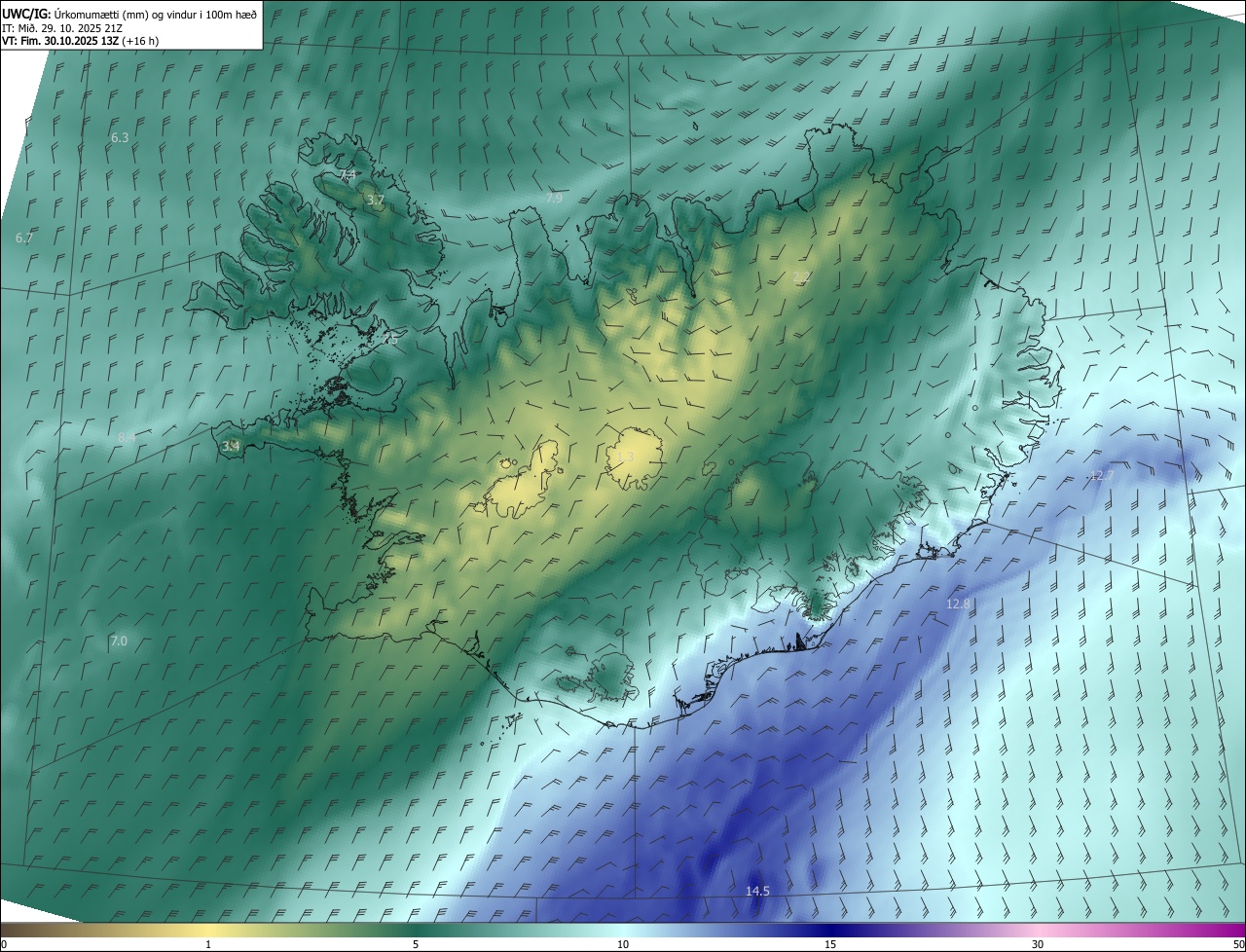Click the 12.7 value label on the map

pos(1100,475)
